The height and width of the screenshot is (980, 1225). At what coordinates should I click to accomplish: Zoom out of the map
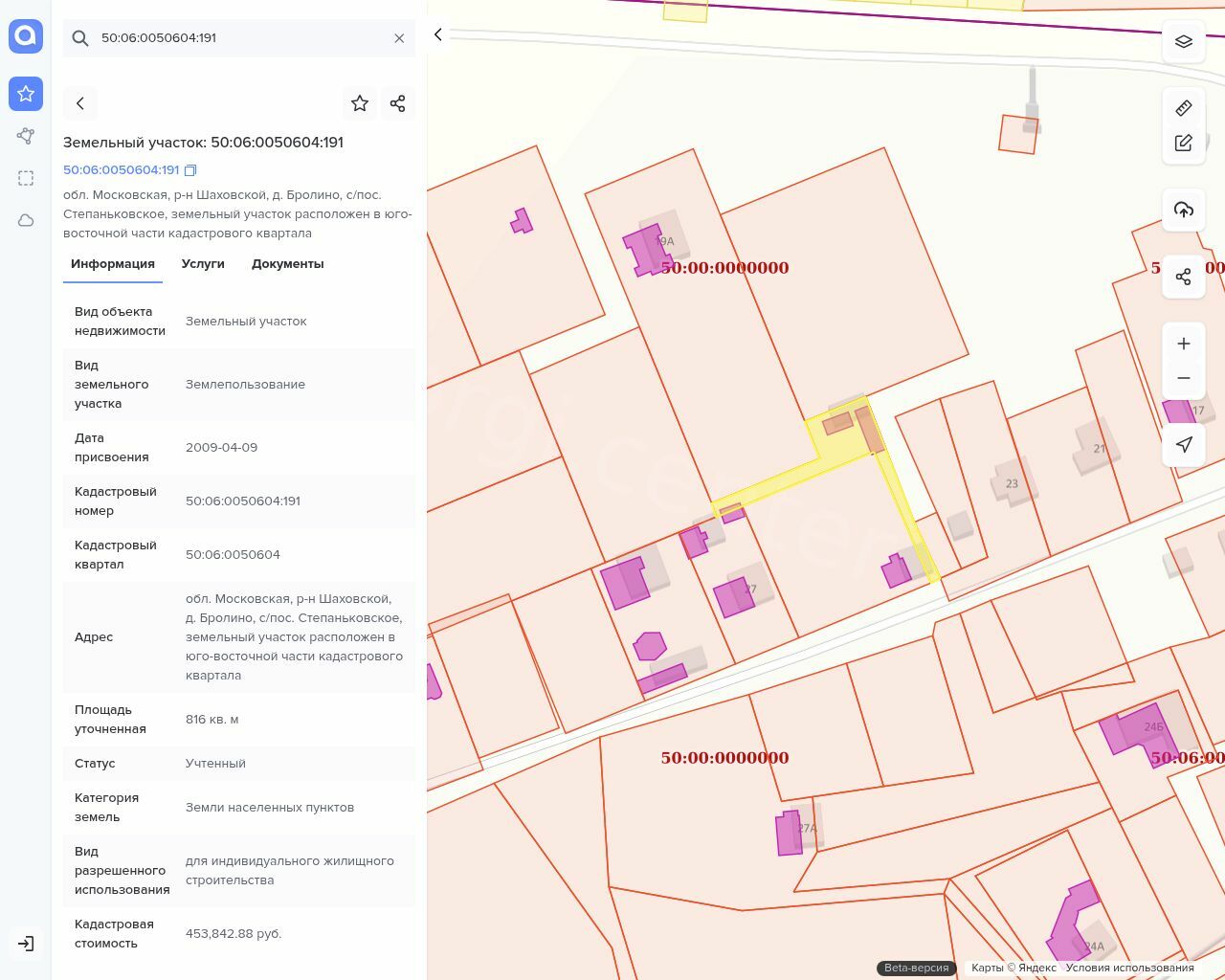click(x=1183, y=378)
